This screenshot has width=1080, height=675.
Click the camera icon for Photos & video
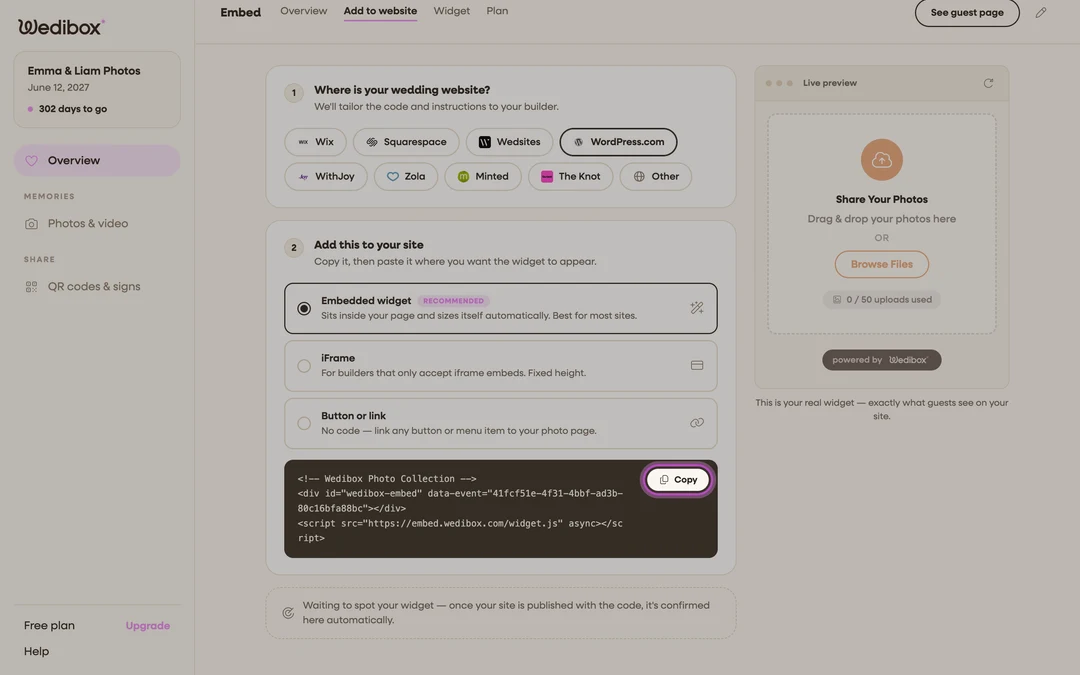click(31, 224)
